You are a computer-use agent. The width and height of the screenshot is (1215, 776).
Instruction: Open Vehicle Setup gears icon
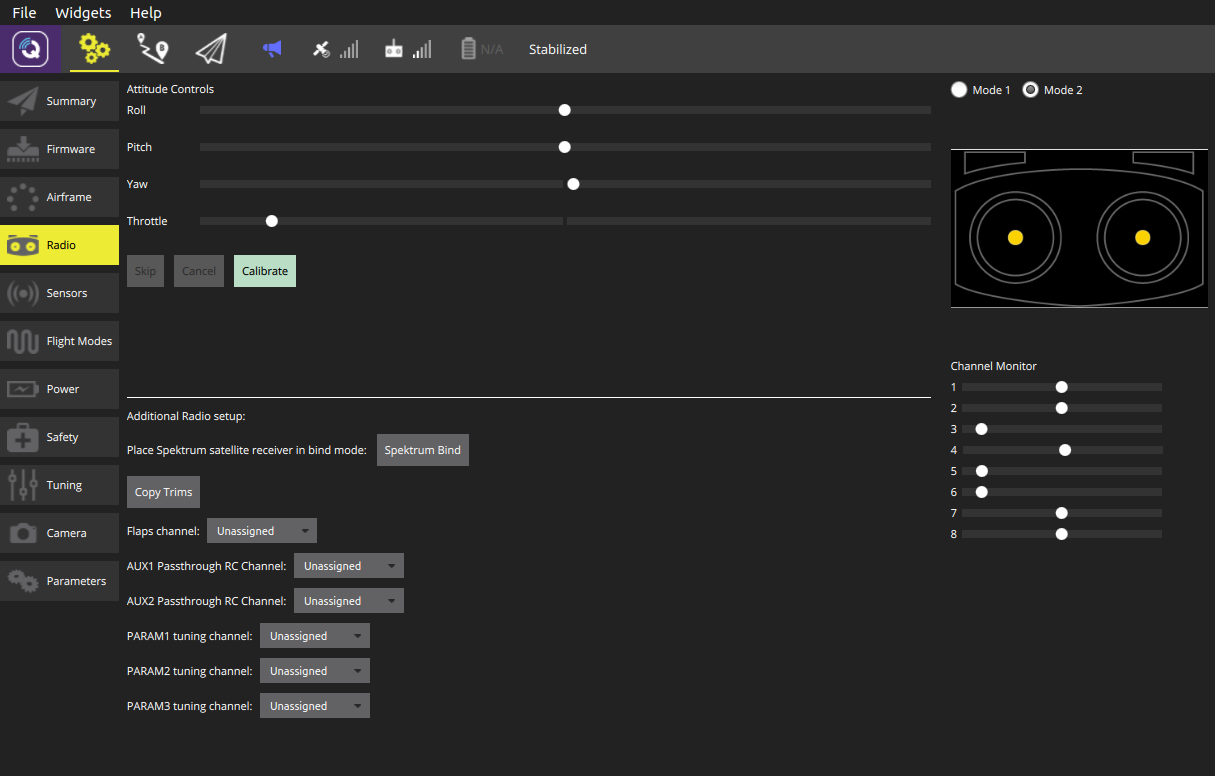click(94, 49)
